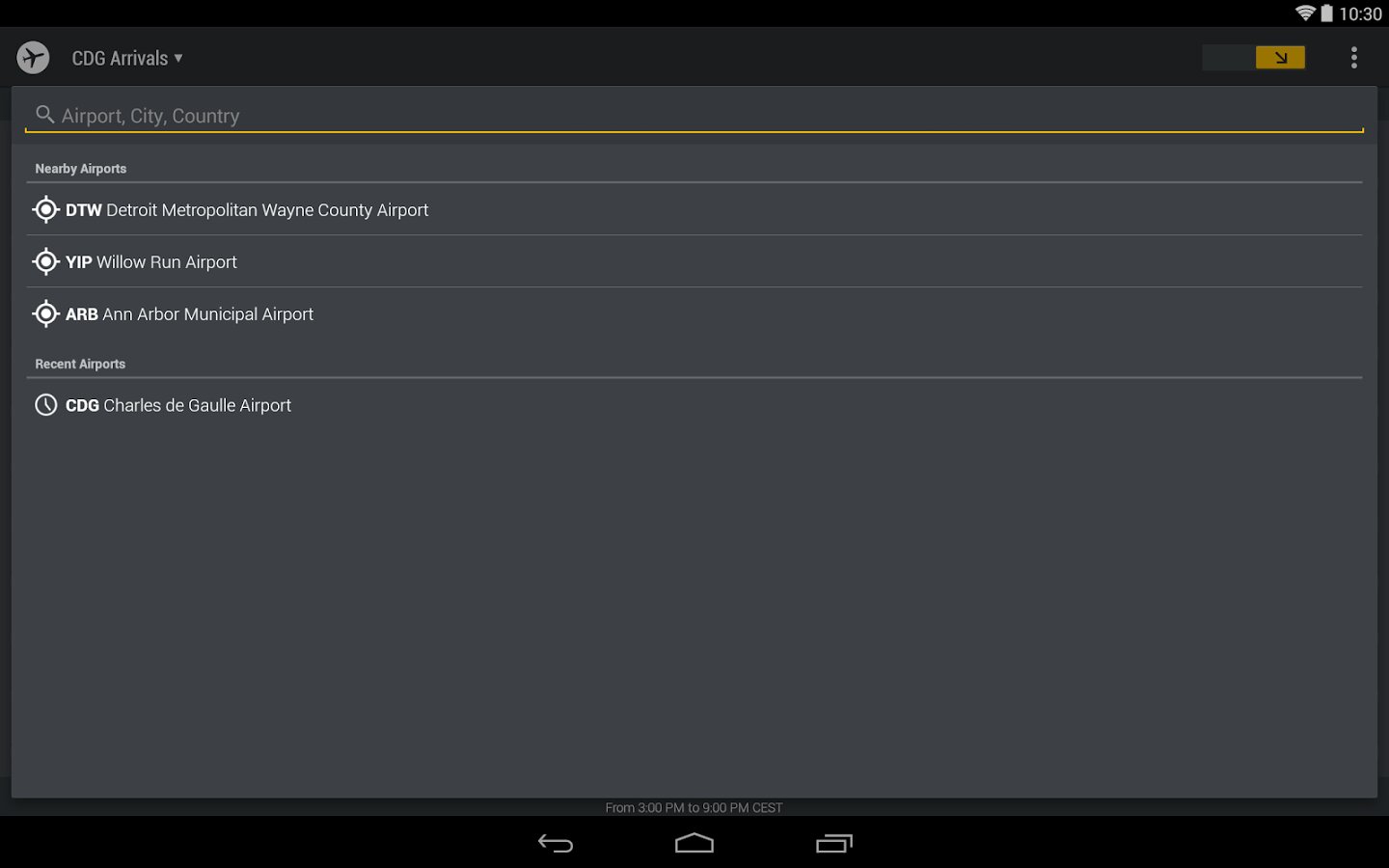Open the Android recent apps button
The height and width of the screenshot is (868, 1389).
834,843
